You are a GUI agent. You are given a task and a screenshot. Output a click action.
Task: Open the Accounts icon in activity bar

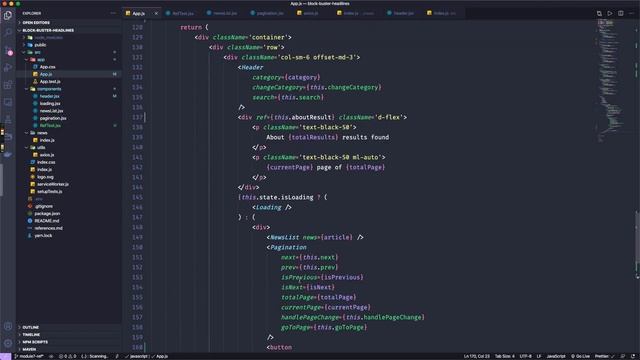(x=8, y=326)
